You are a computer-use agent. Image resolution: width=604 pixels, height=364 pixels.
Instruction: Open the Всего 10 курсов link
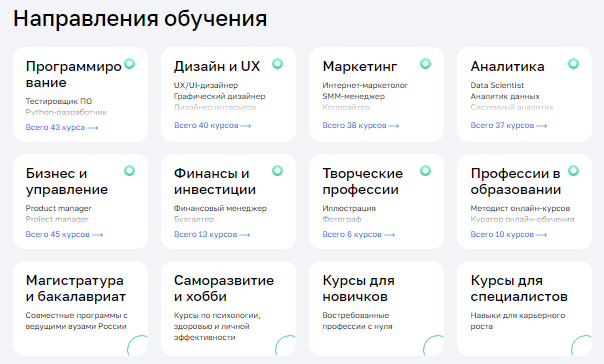[x=508, y=235]
